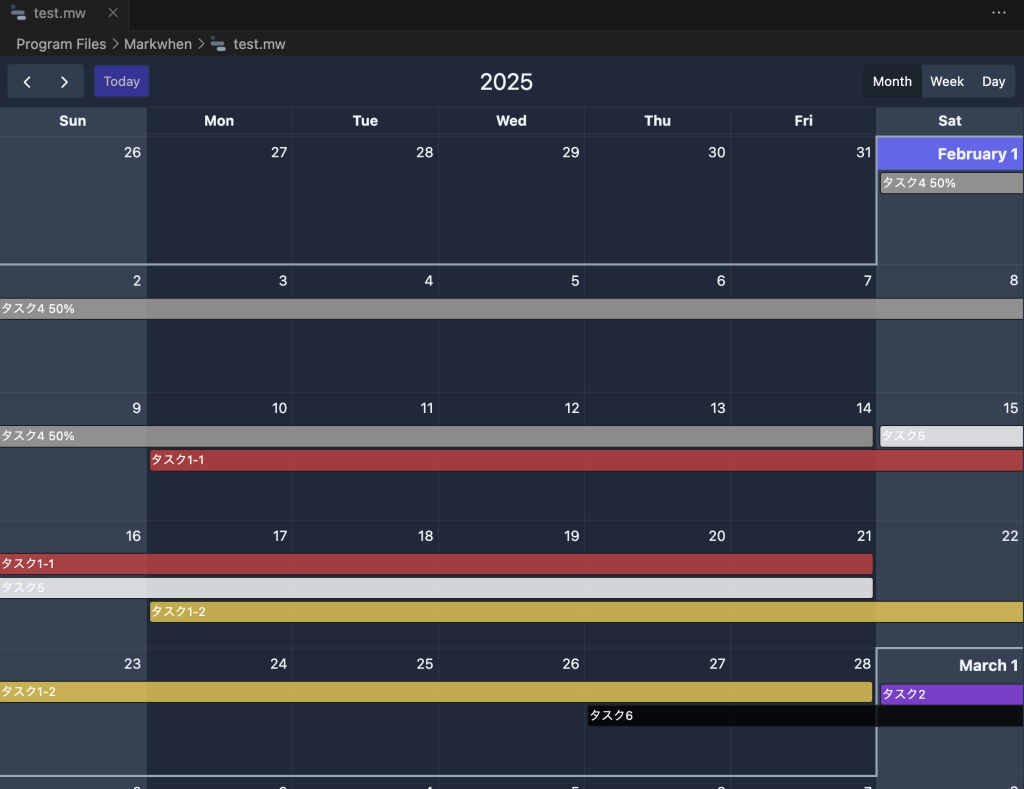Go to the previous month with left chevron
This screenshot has width=1024, height=789.
click(x=27, y=82)
